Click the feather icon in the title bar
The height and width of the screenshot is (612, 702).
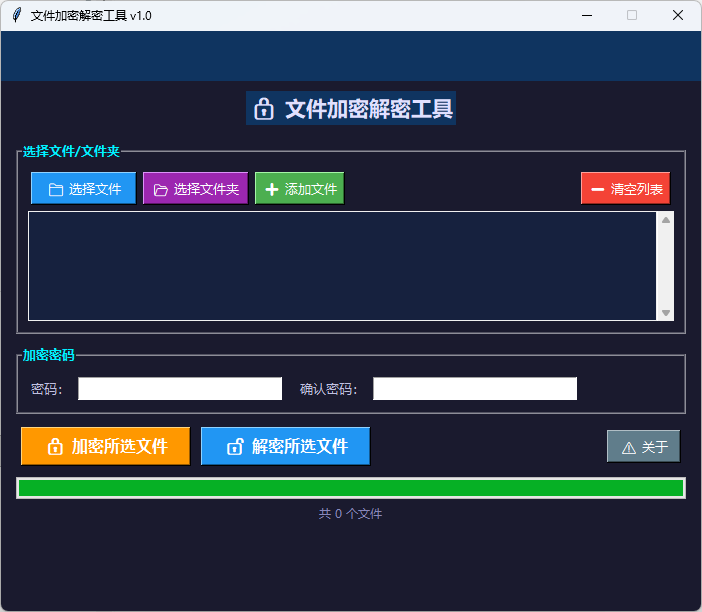pyautogui.click(x=17, y=15)
